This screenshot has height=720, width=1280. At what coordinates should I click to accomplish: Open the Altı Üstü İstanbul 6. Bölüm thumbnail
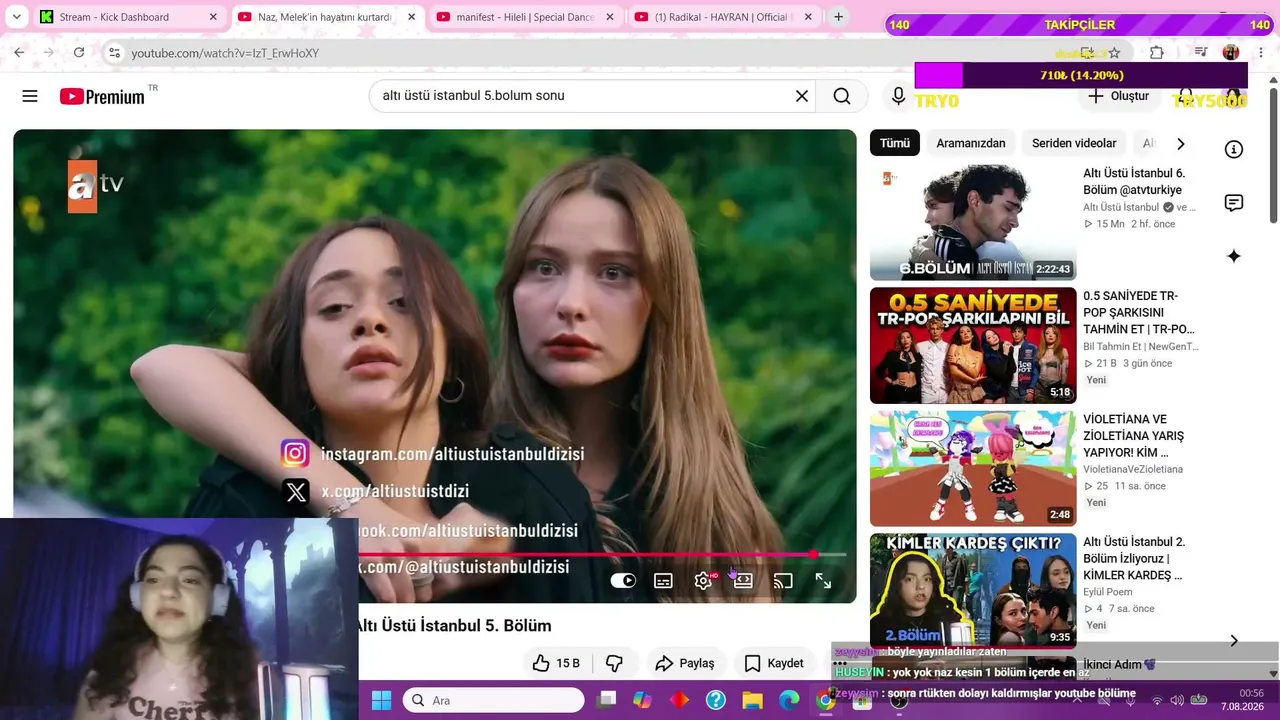pyautogui.click(x=973, y=222)
